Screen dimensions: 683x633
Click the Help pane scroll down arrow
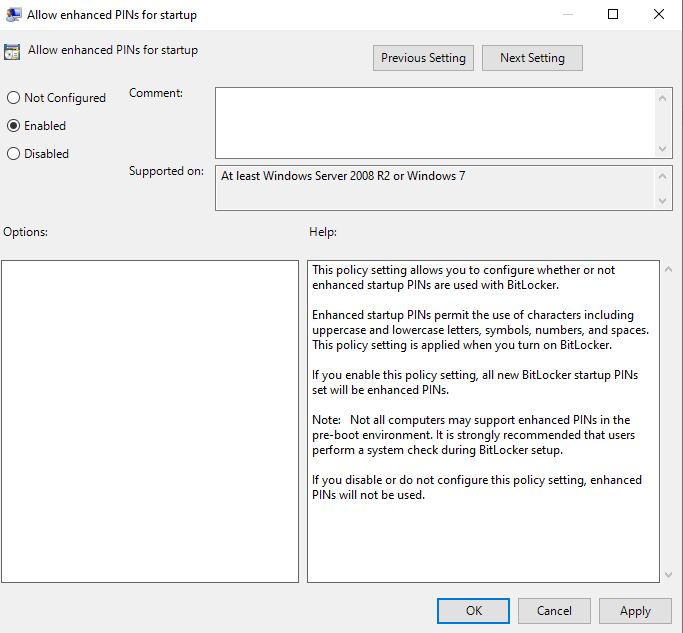tap(668, 575)
